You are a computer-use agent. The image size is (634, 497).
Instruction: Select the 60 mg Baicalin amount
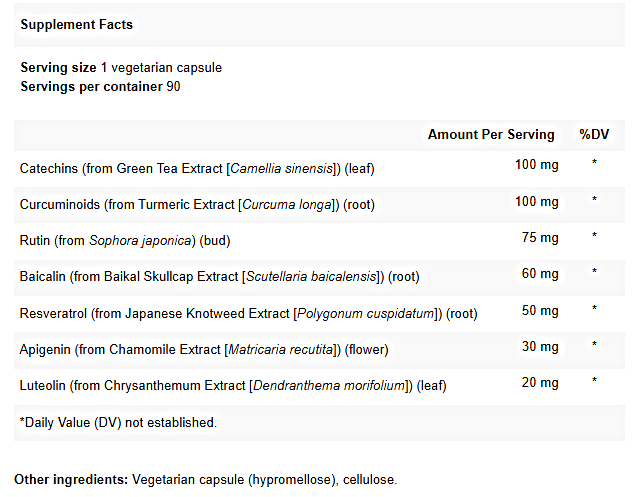(541, 274)
